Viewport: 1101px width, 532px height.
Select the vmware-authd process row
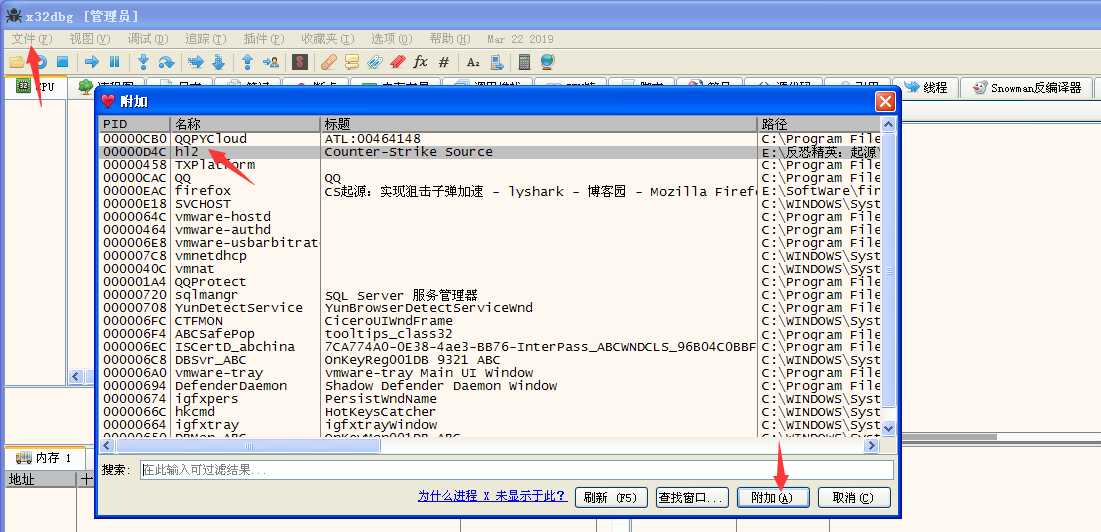489,230
